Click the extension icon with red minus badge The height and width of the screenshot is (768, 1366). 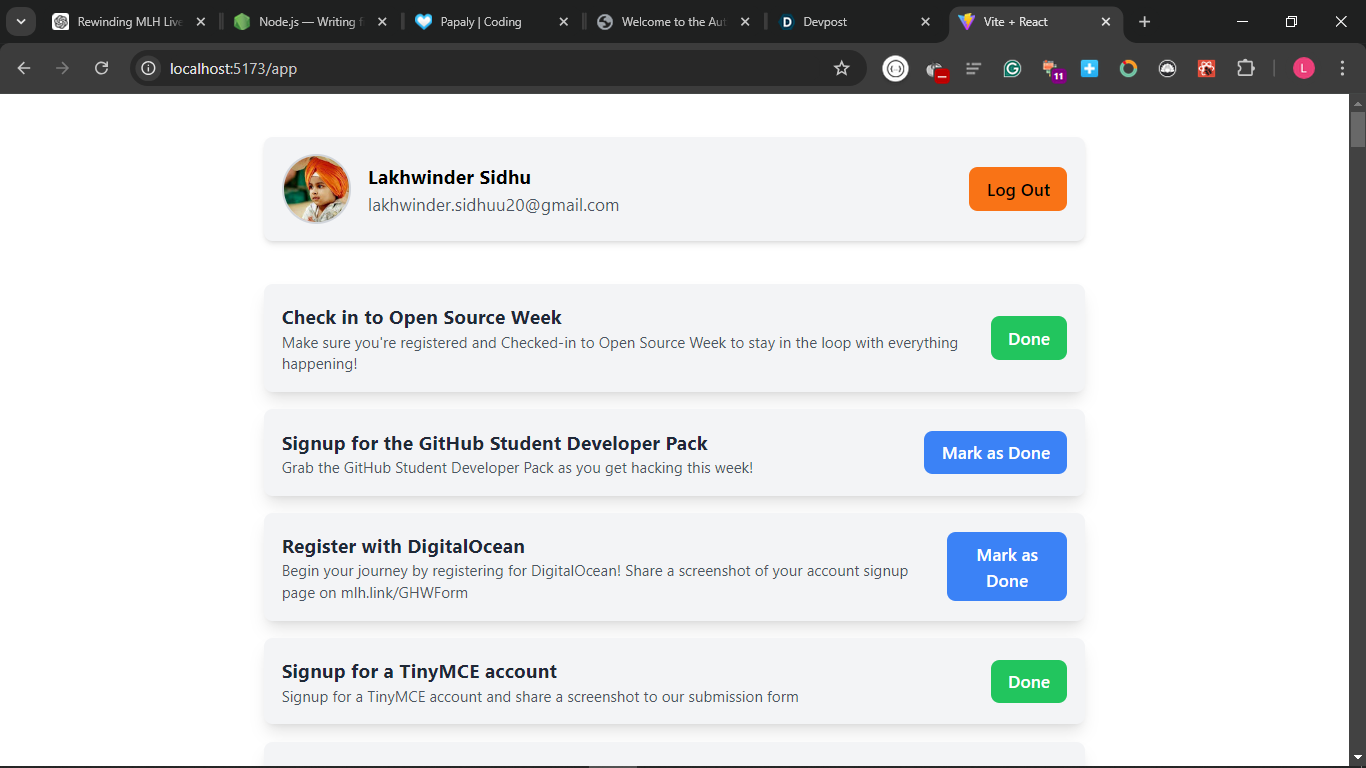936,69
